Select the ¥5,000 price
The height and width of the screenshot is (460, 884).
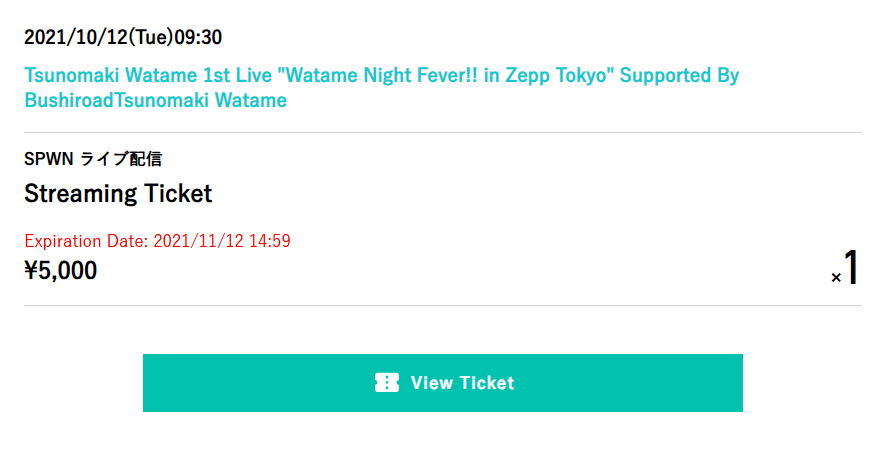(60, 271)
